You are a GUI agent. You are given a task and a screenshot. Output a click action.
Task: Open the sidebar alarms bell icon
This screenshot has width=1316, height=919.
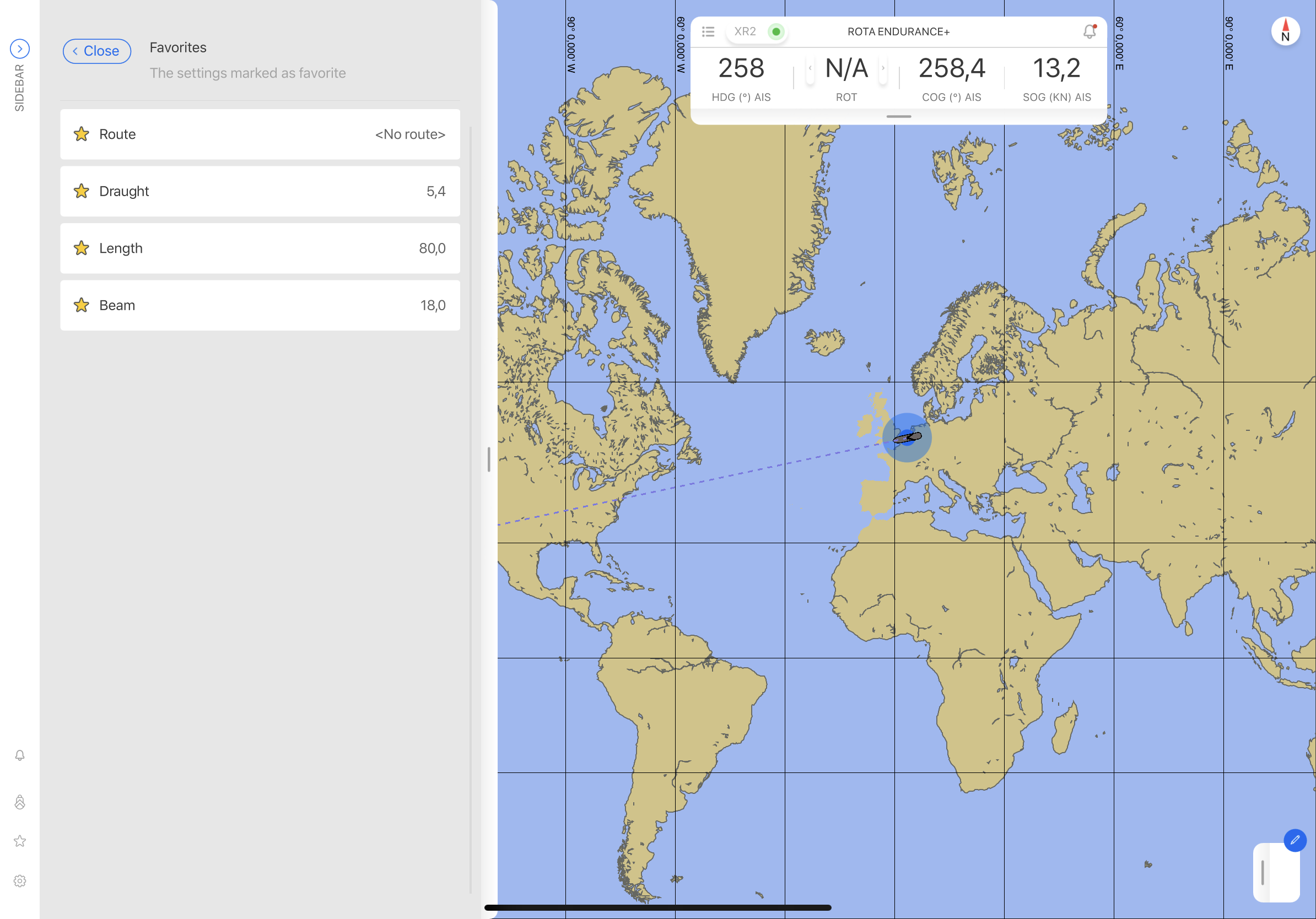pyautogui.click(x=19, y=755)
